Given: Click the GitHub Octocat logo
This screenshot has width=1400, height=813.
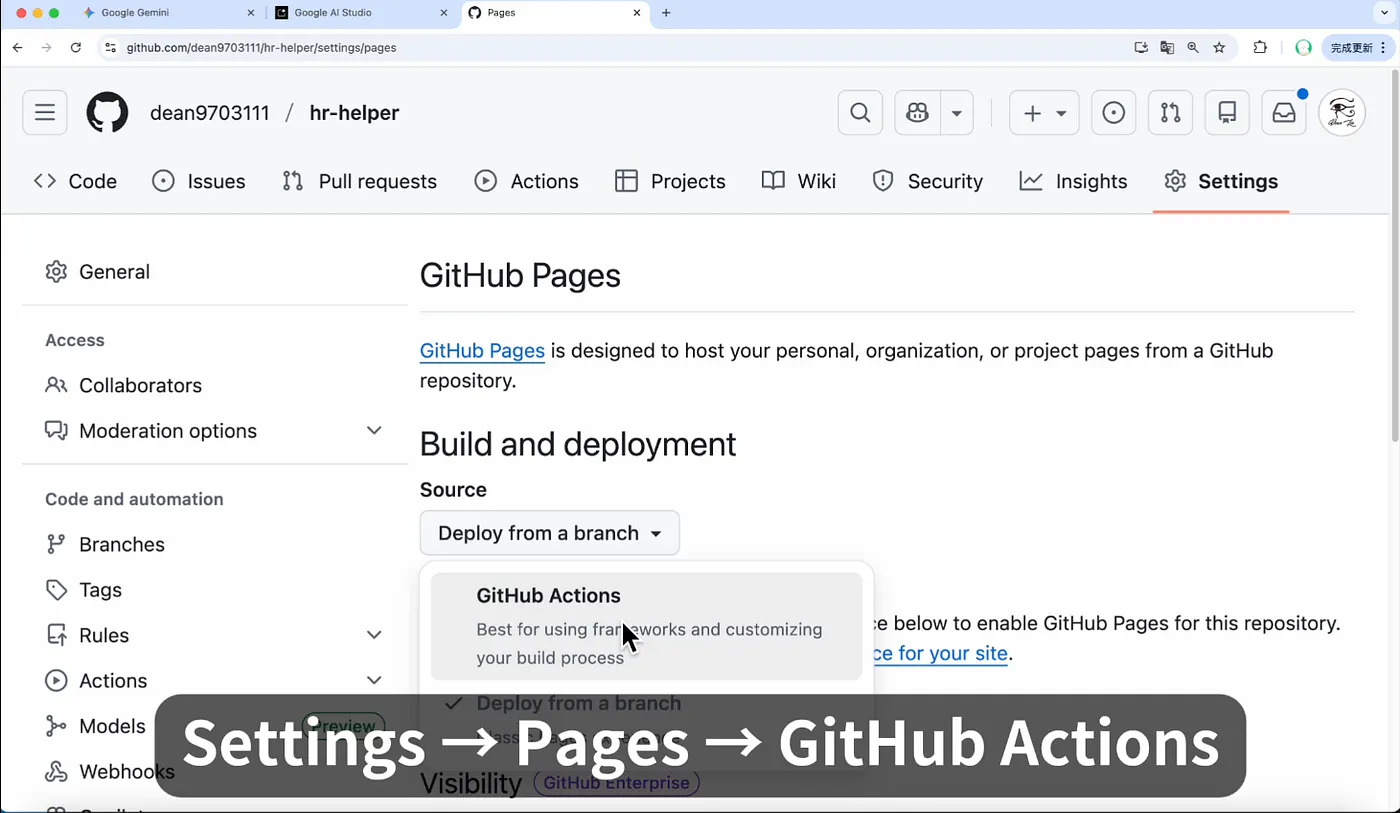Looking at the screenshot, I should click(x=107, y=113).
